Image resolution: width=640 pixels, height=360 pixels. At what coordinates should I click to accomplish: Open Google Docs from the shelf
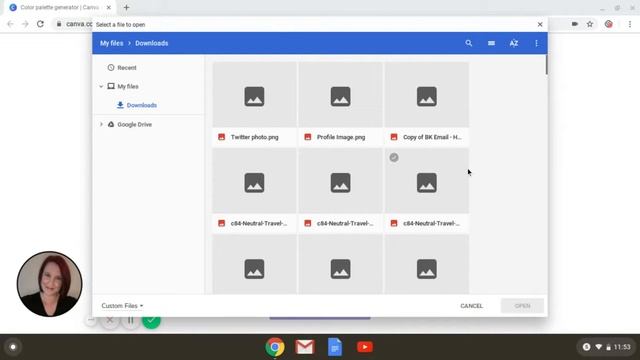(335, 347)
